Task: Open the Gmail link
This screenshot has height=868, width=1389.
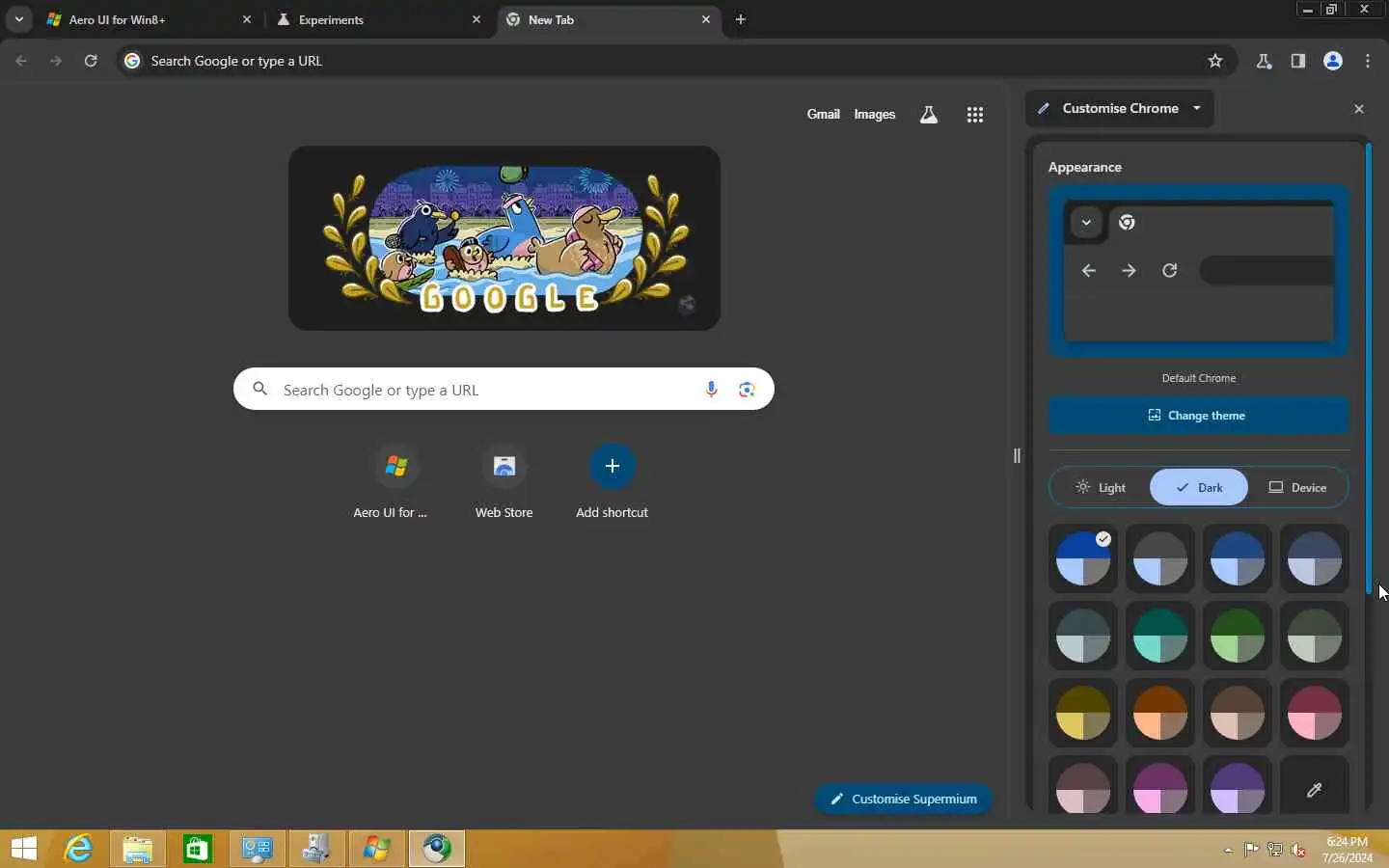Action: (x=823, y=114)
